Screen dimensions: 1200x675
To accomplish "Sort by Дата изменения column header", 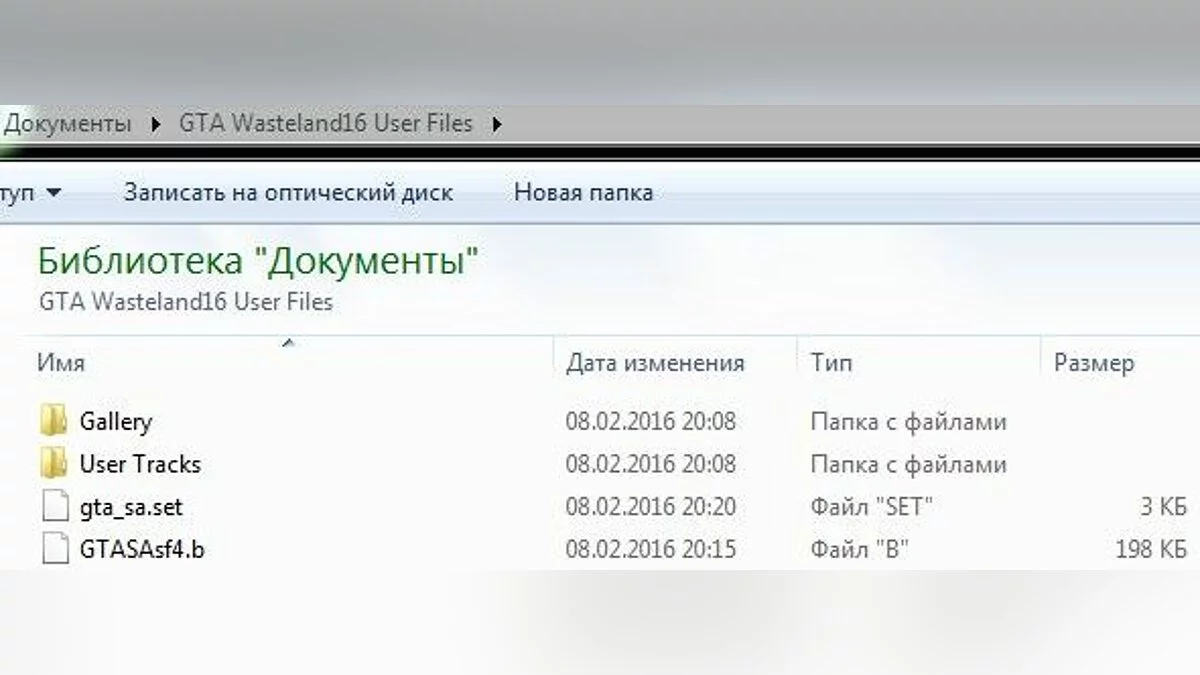I will tap(655, 363).
